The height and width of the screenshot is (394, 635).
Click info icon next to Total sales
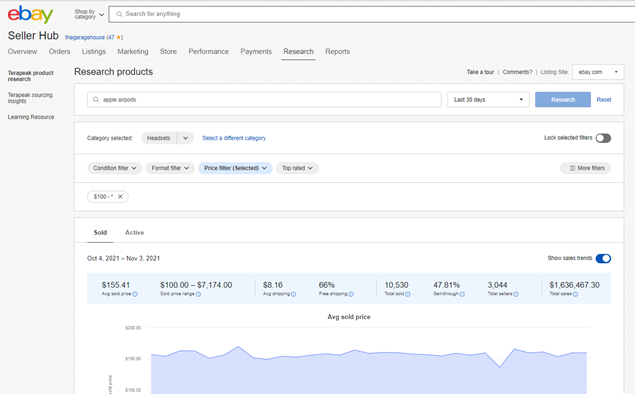(575, 294)
